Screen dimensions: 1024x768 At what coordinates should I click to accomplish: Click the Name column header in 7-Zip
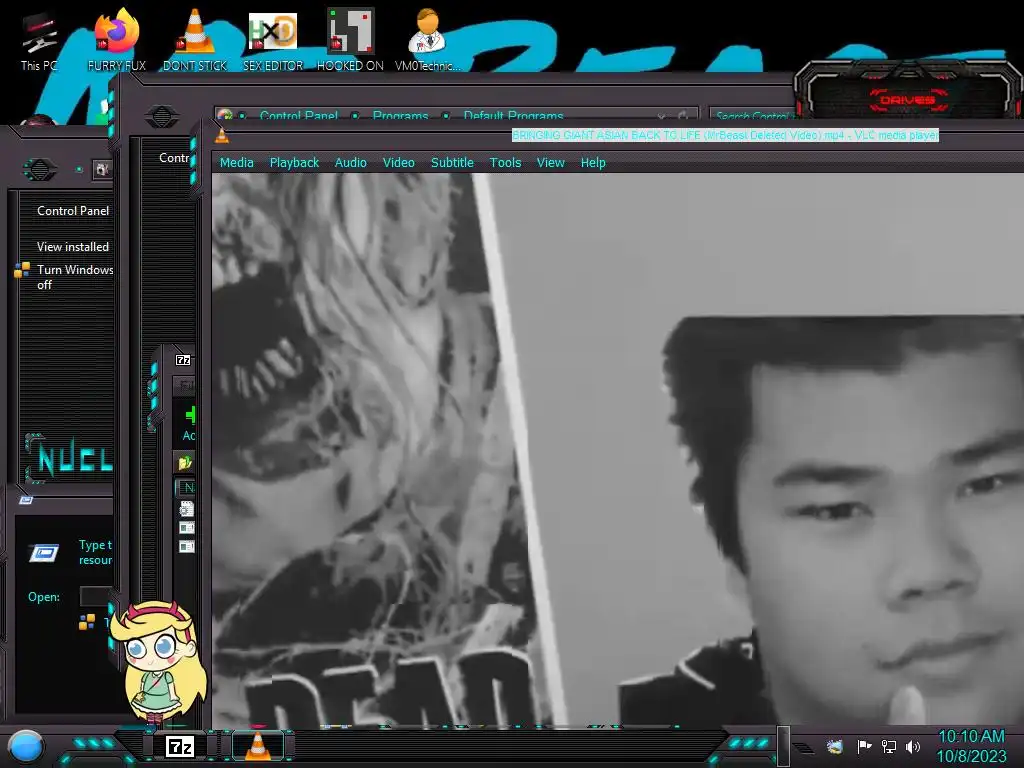point(187,487)
